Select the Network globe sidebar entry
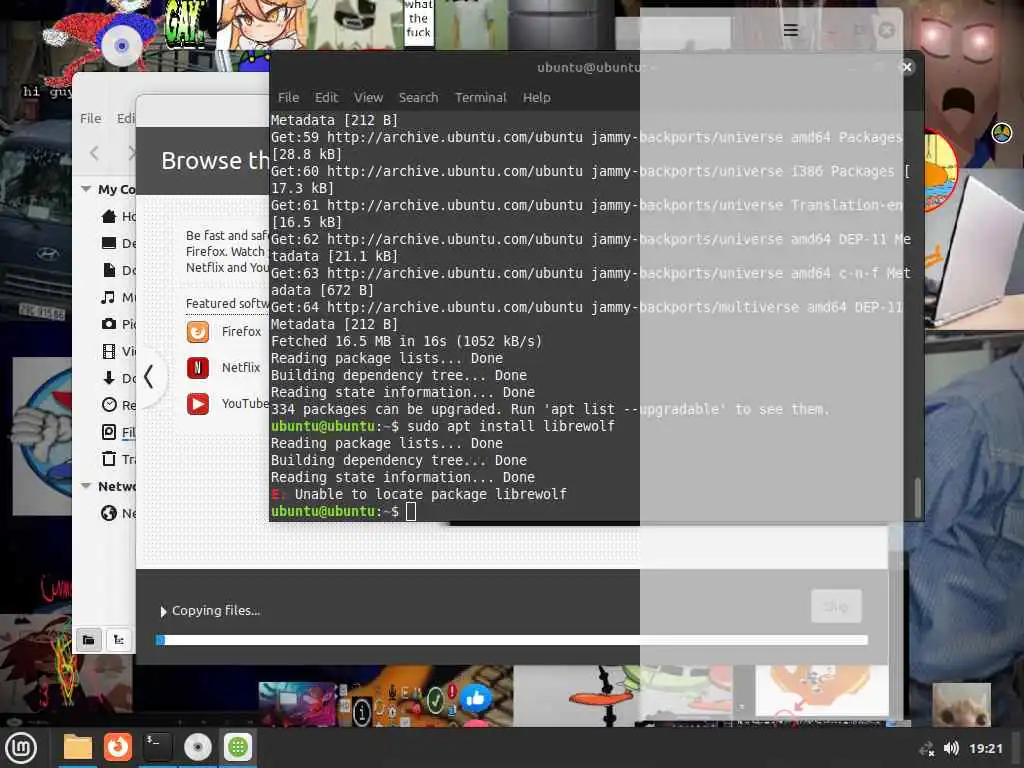The width and height of the screenshot is (1024, 768). click(118, 513)
